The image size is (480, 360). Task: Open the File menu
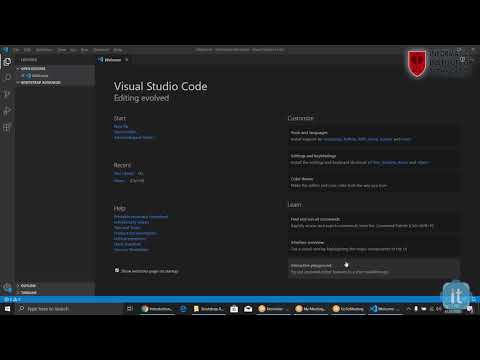point(16,50)
